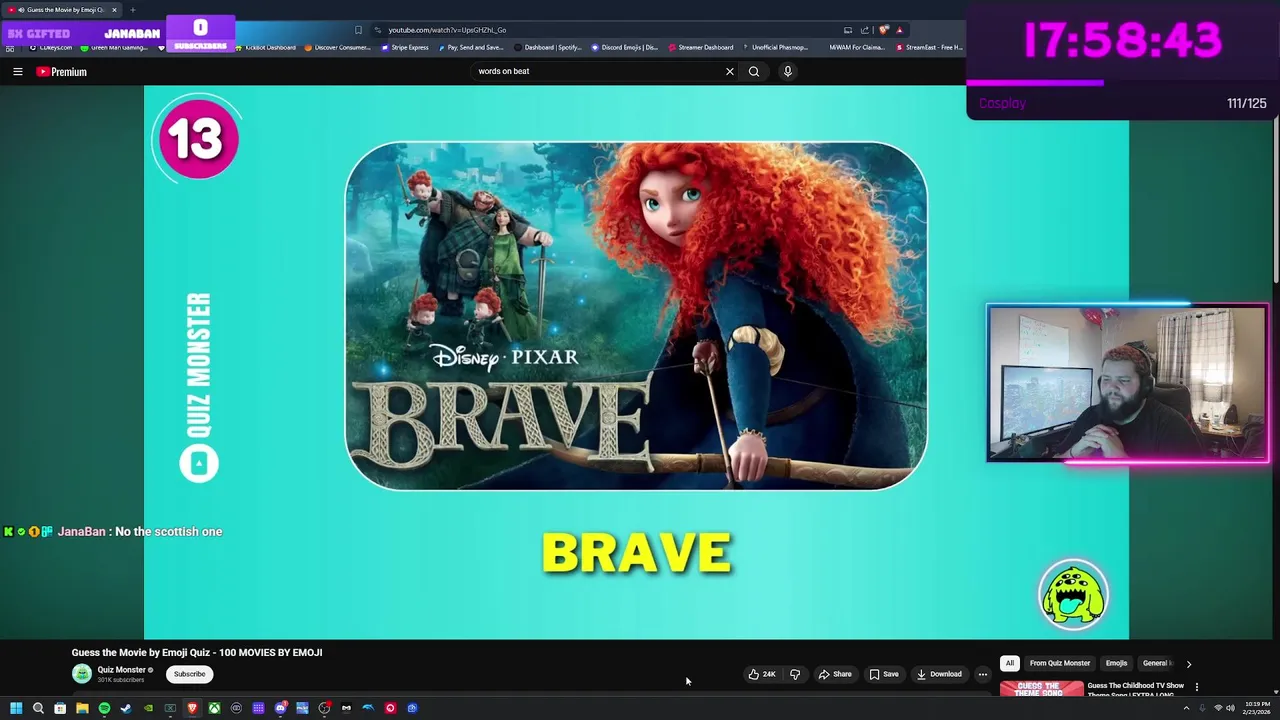
Task: Switch to Brave browser in the taskbar
Action: (x=192, y=708)
